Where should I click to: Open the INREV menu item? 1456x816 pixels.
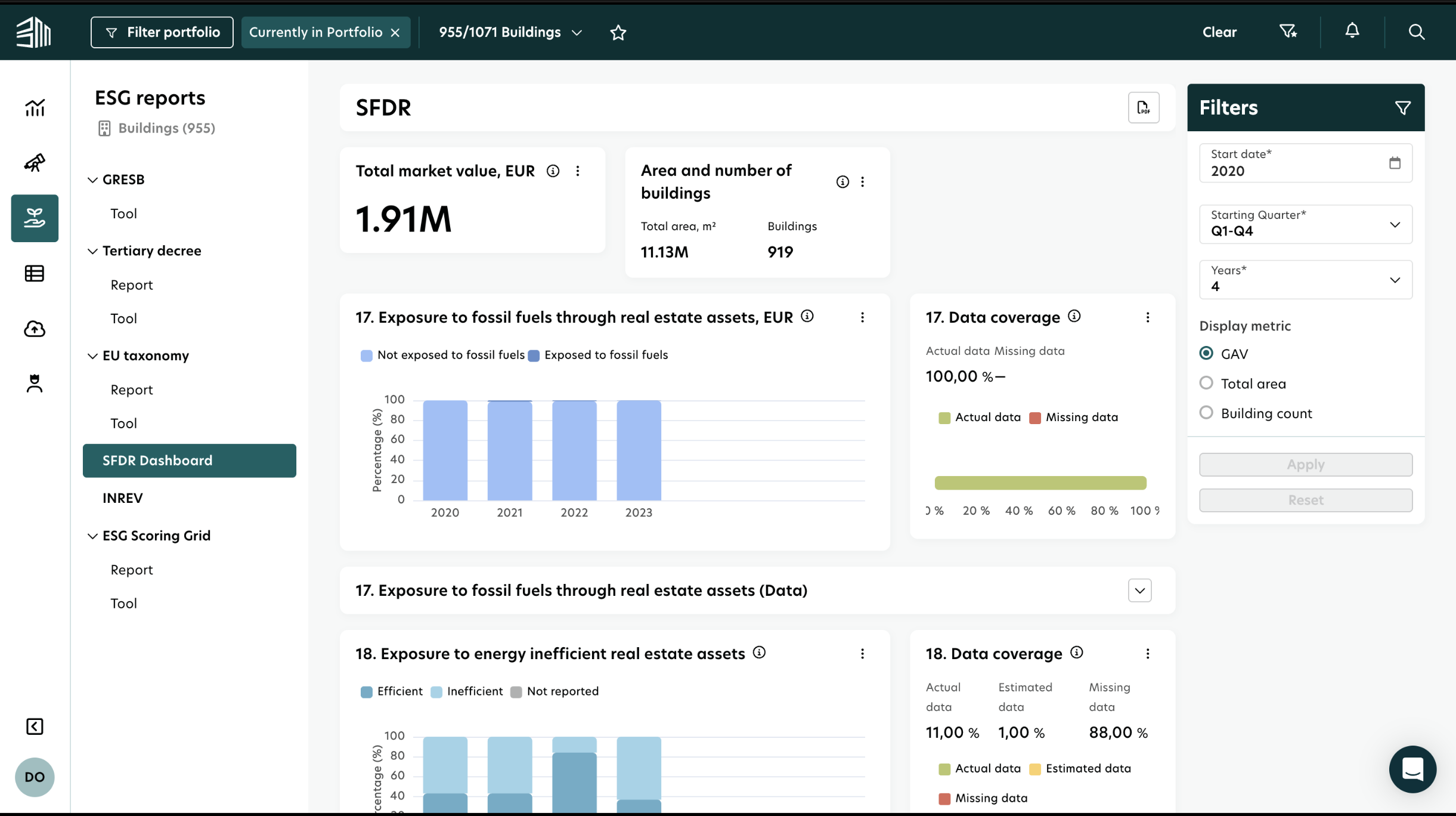pyautogui.click(x=123, y=498)
